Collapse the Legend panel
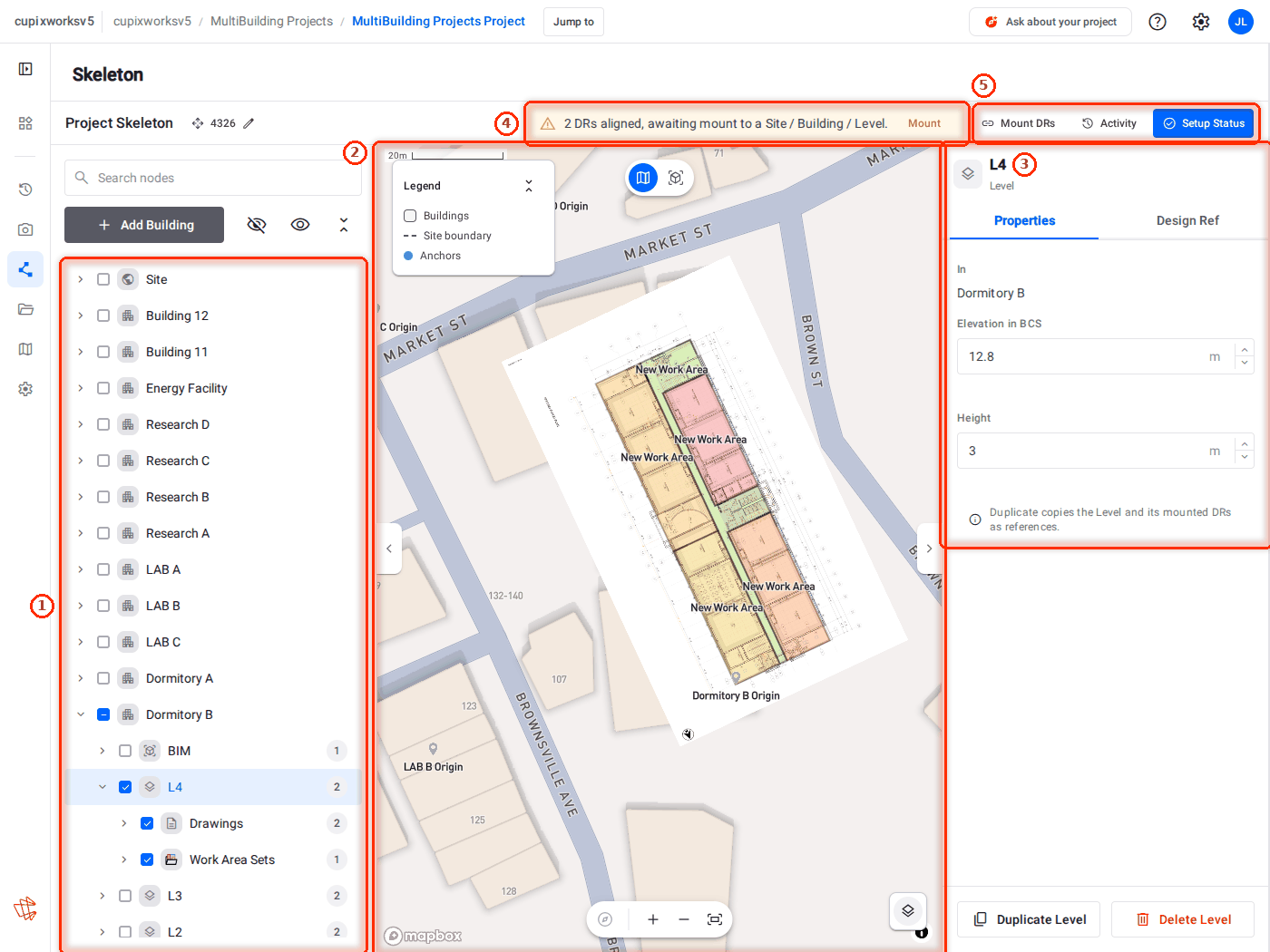The width and height of the screenshot is (1270, 952). (529, 186)
